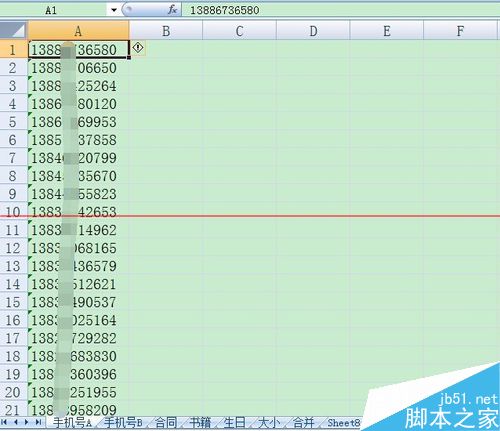Select row 16 header
Viewport: 500px width, 431px height.
[x=13, y=320]
